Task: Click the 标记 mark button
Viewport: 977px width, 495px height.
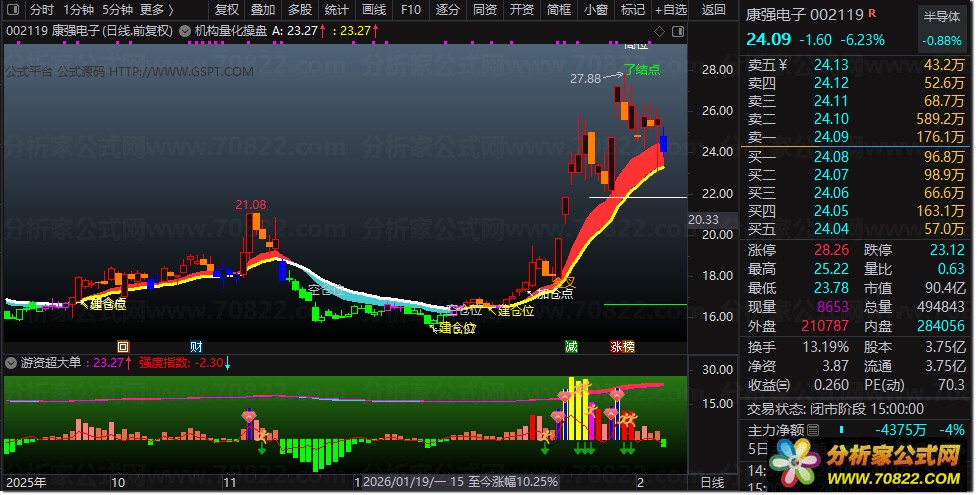Action: (632, 9)
